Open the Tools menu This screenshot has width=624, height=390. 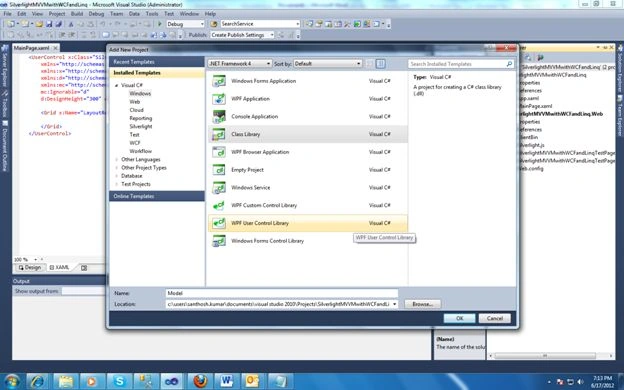click(x=152, y=14)
